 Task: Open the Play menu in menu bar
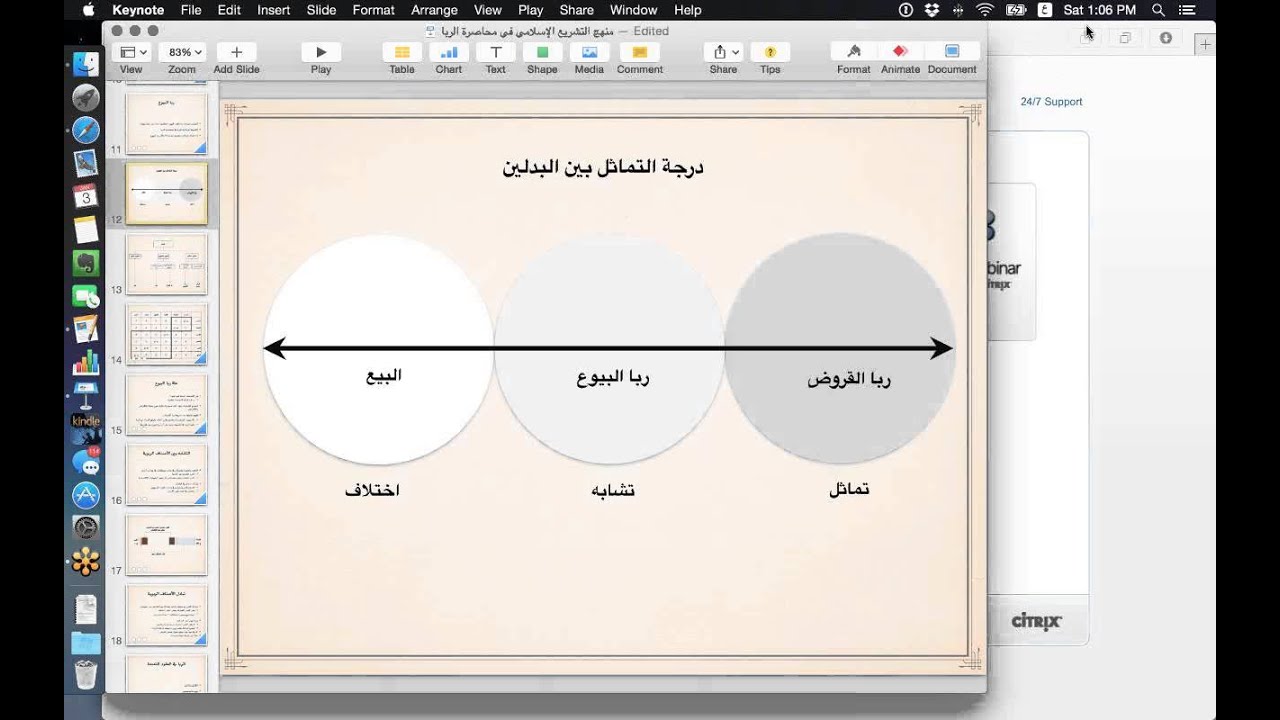(531, 10)
